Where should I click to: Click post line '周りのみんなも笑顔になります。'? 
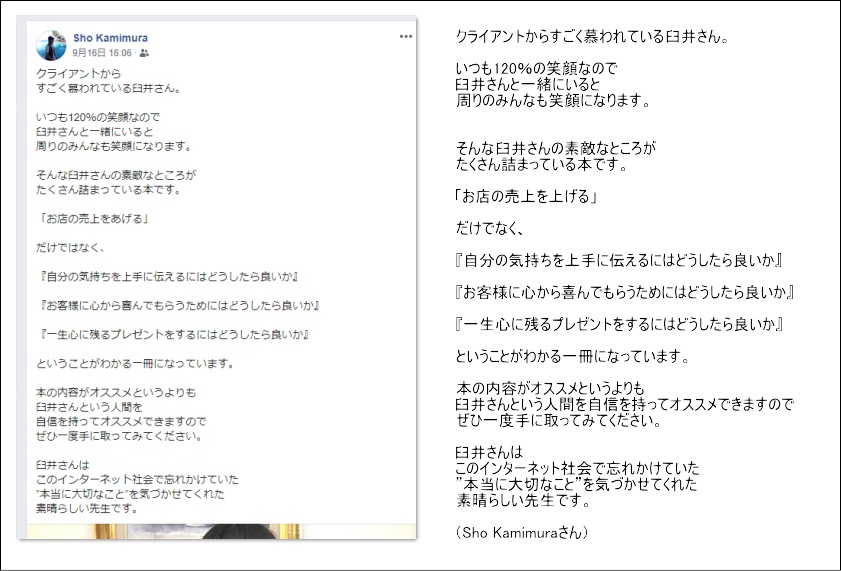114,146
